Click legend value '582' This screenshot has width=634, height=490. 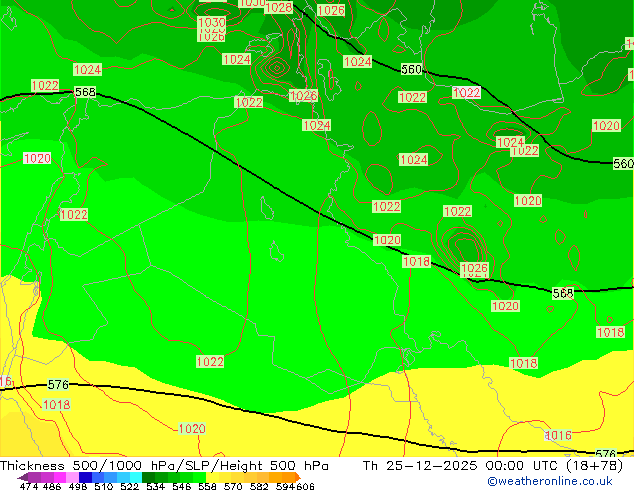point(259,486)
